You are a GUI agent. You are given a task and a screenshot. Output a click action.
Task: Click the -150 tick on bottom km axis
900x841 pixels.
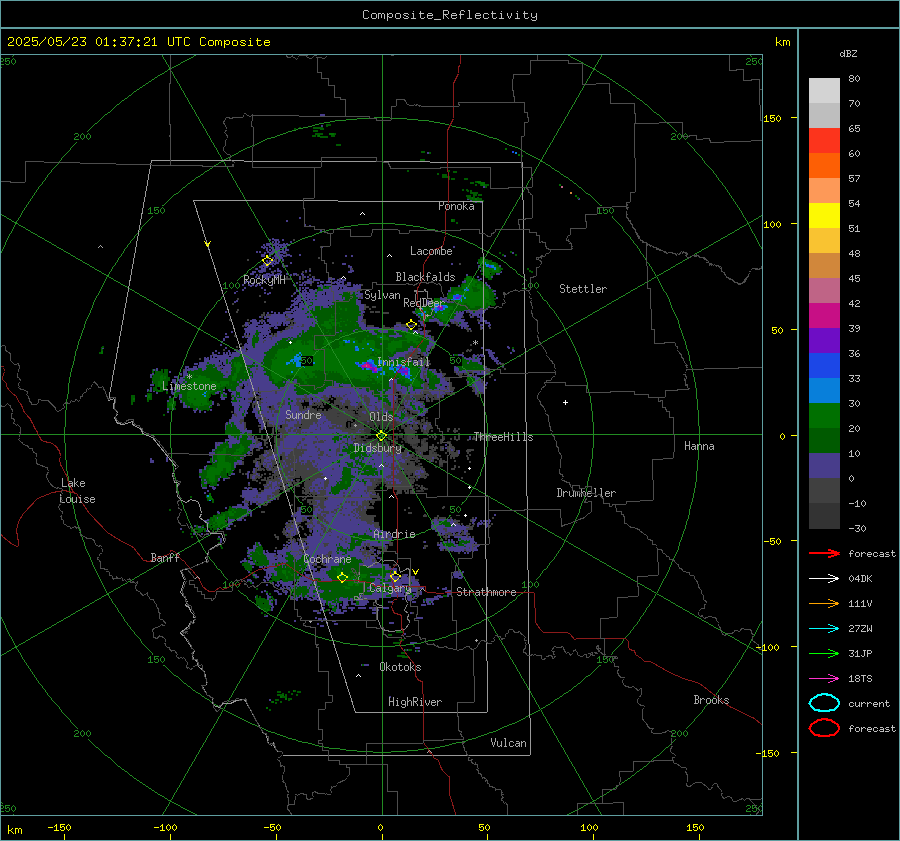click(x=59, y=827)
